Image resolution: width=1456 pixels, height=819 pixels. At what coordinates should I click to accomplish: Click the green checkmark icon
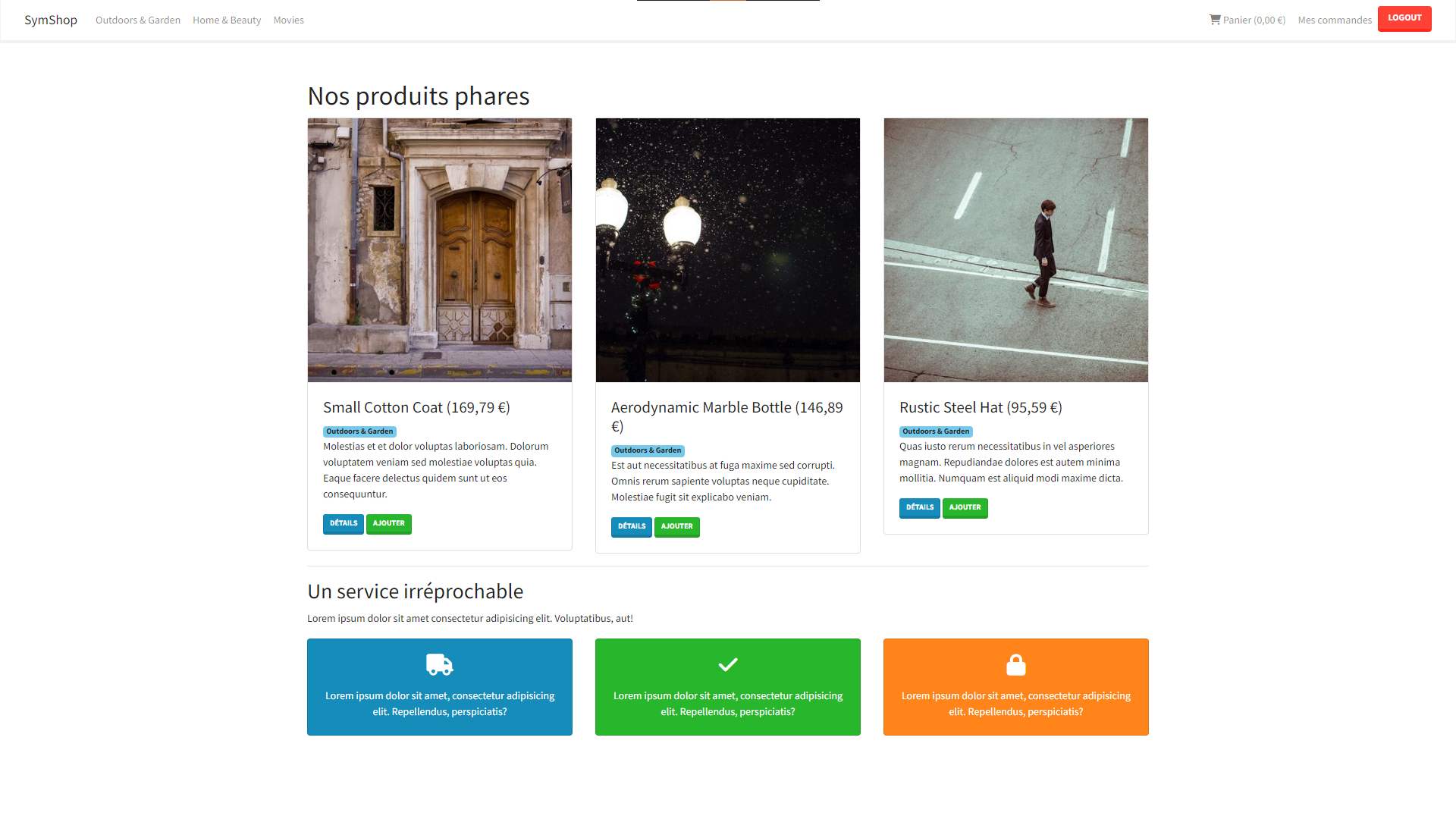[727, 664]
